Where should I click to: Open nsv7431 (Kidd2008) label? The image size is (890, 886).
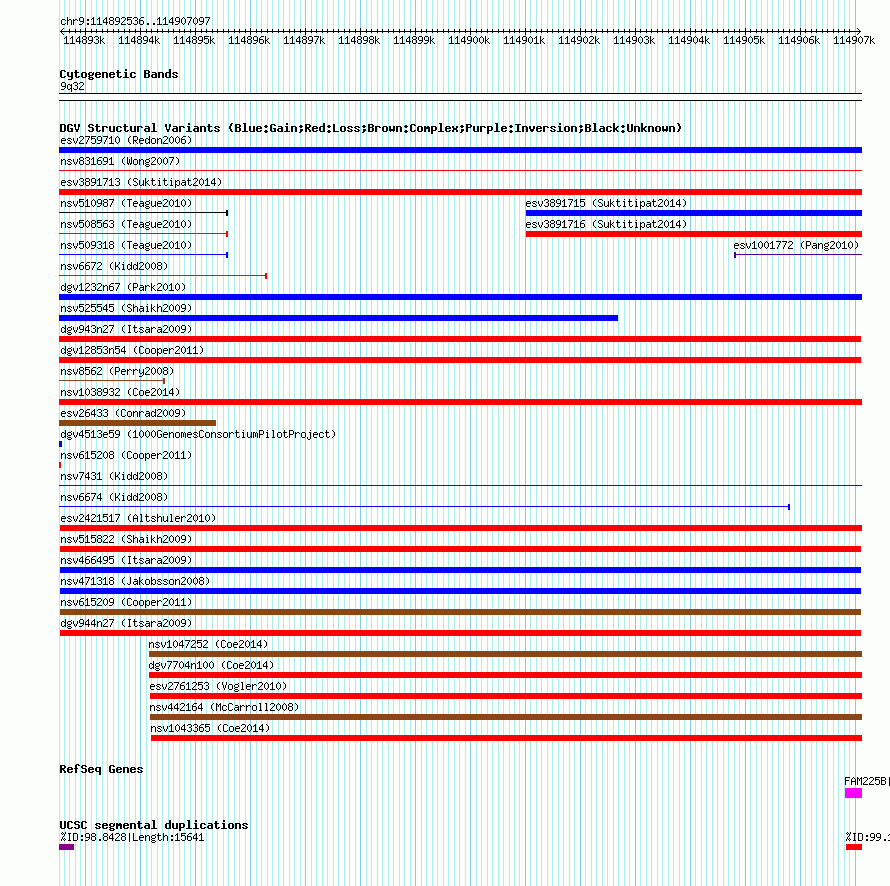tap(114, 476)
